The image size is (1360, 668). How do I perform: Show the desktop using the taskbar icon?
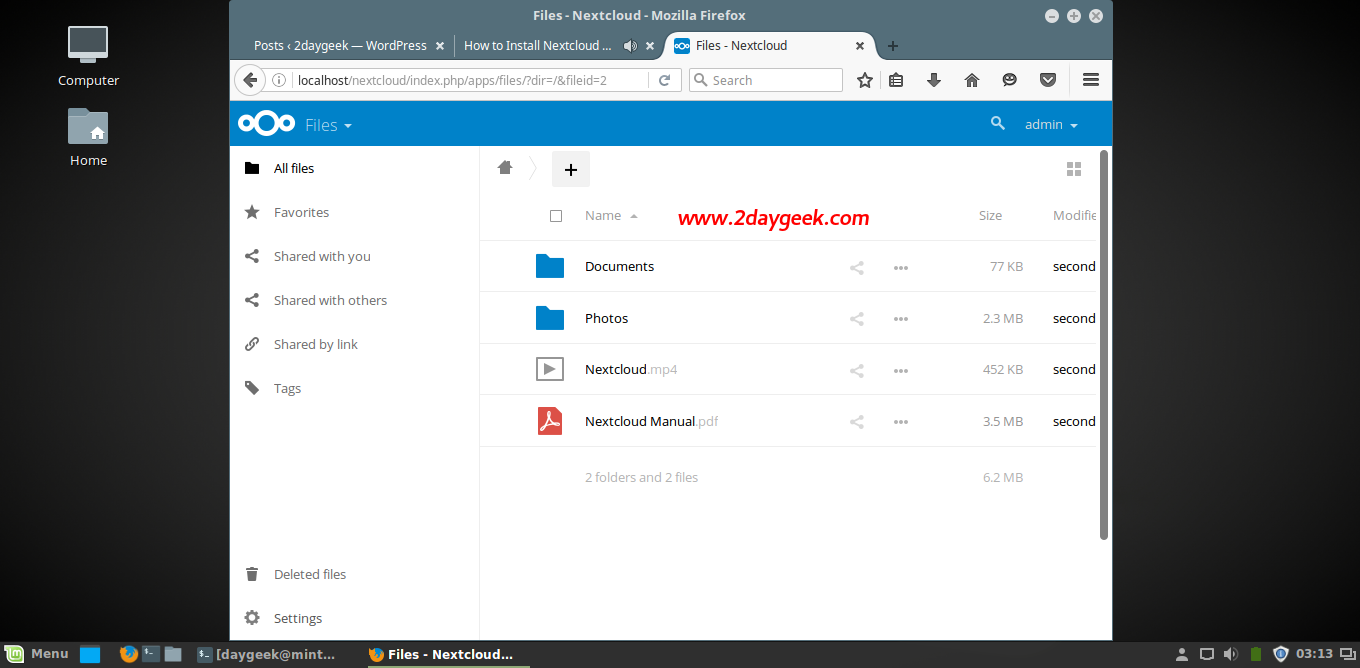coord(90,654)
